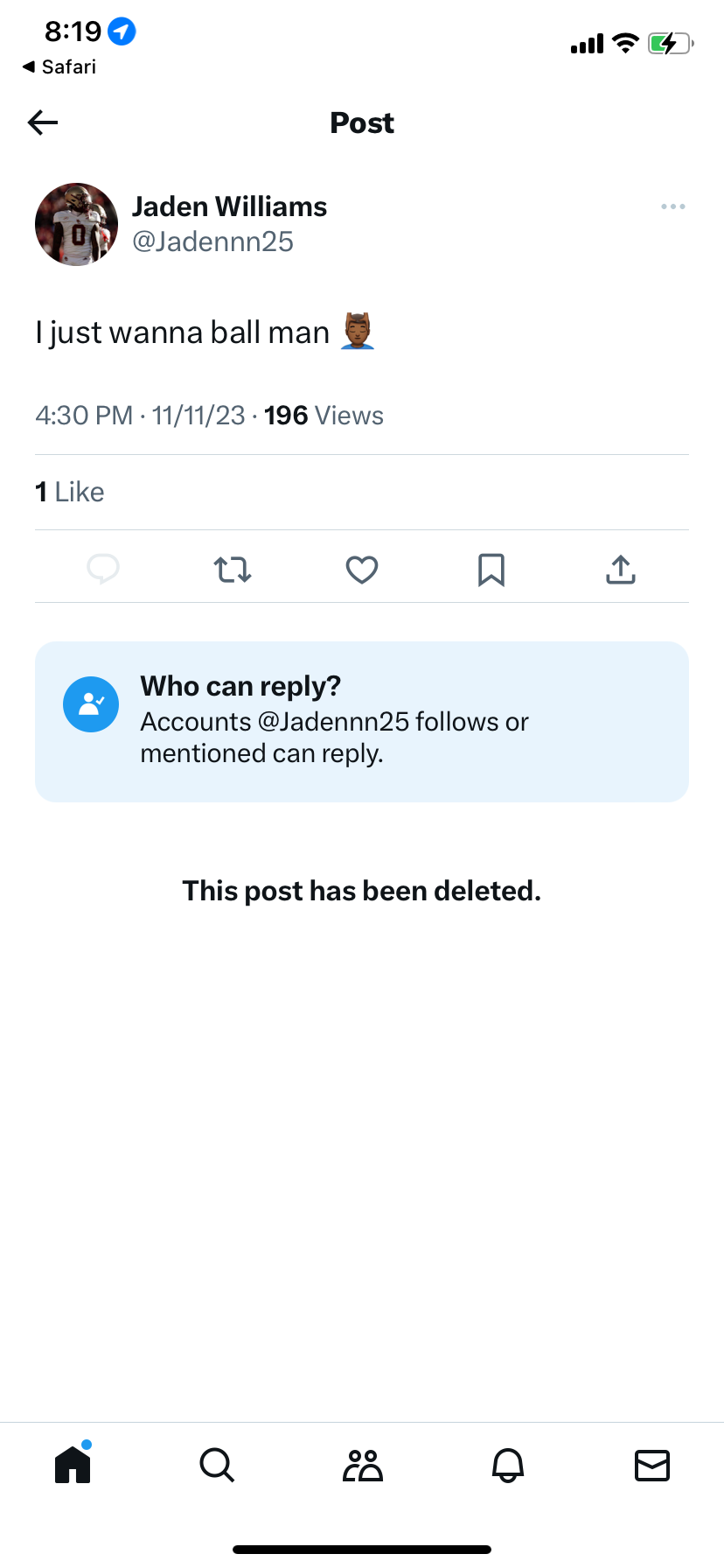Tap the reply speech bubble icon
724x1568 pixels.
click(103, 569)
